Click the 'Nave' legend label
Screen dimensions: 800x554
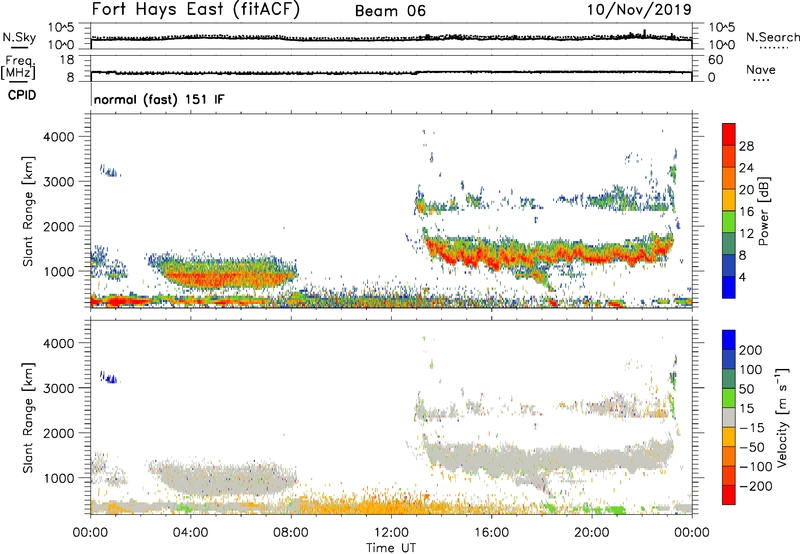761,69
